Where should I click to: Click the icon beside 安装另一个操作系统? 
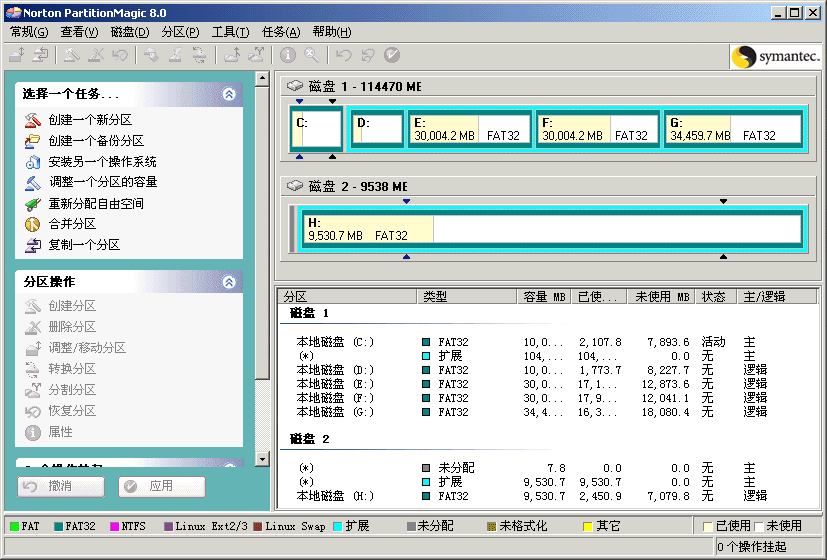(x=33, y=162)
